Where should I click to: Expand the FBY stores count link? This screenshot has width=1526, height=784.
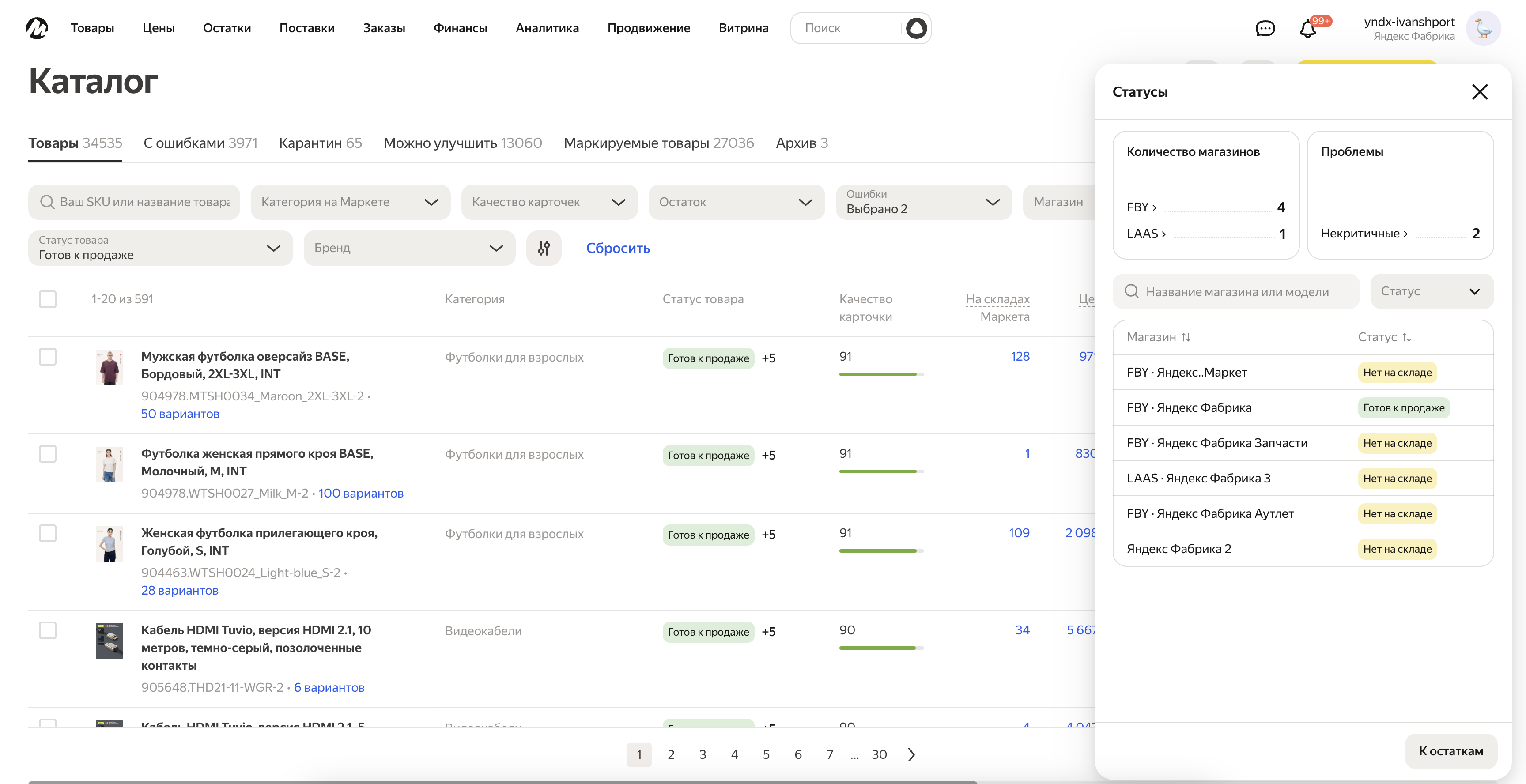tap(1141, 207)
